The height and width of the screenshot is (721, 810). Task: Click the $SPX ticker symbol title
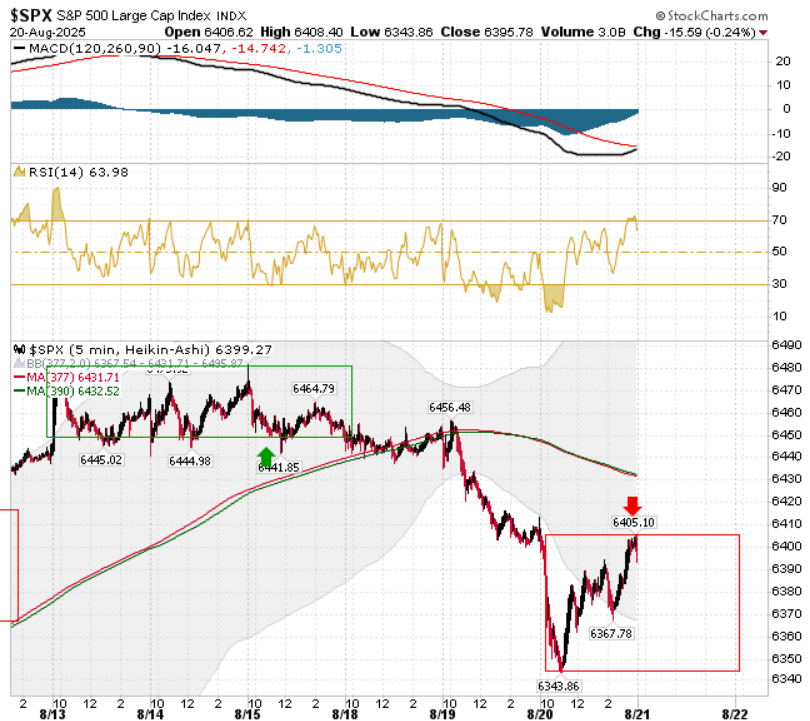coord(31,15)
